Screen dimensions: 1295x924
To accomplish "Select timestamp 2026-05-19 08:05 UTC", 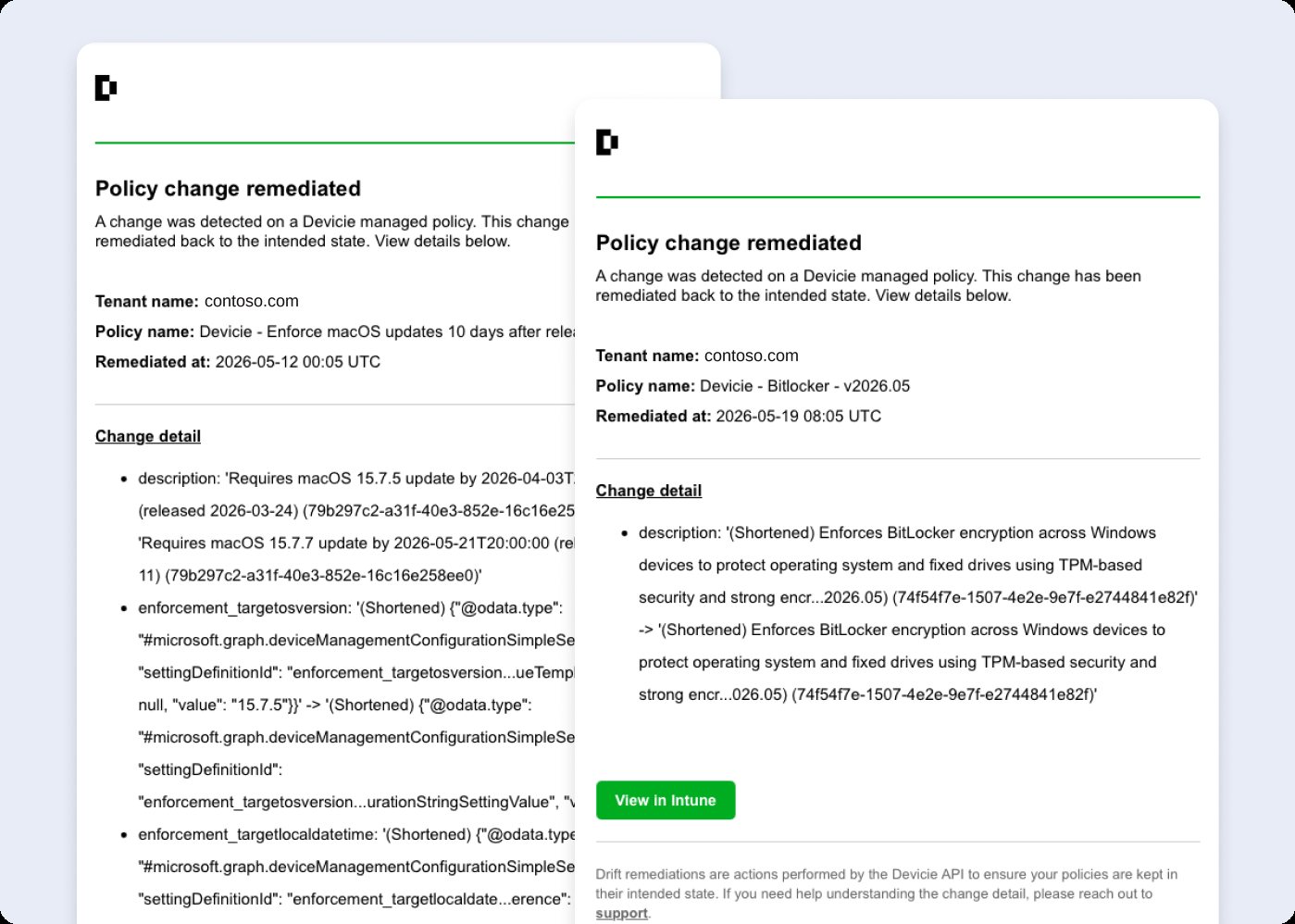I will click(x=799, y=417).
